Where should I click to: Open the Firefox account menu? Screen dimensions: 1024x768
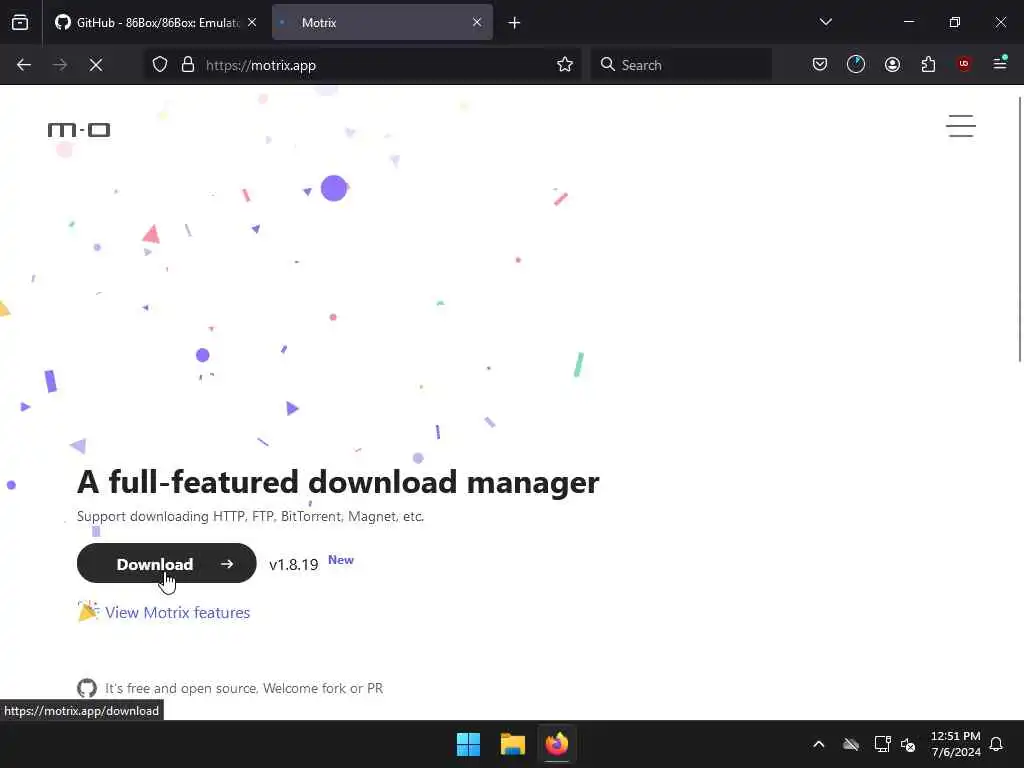click(x=892, y=65)
